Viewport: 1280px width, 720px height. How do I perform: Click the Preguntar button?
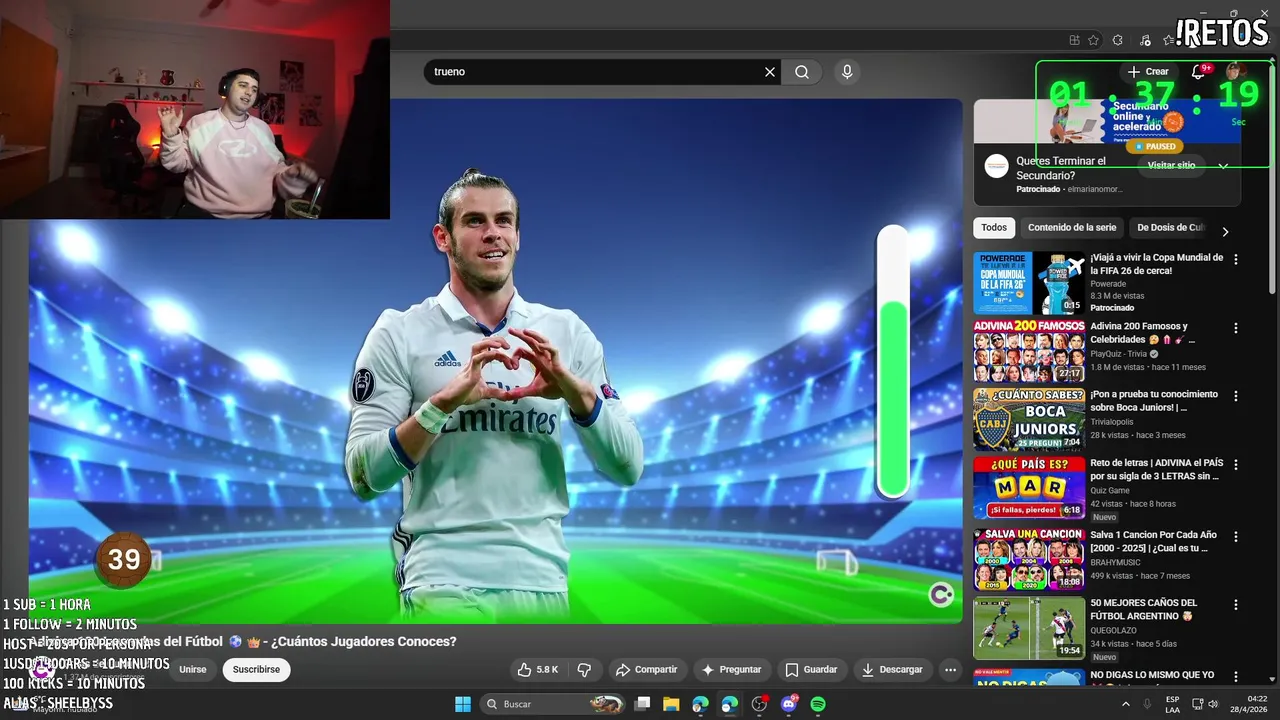point(731,670)
